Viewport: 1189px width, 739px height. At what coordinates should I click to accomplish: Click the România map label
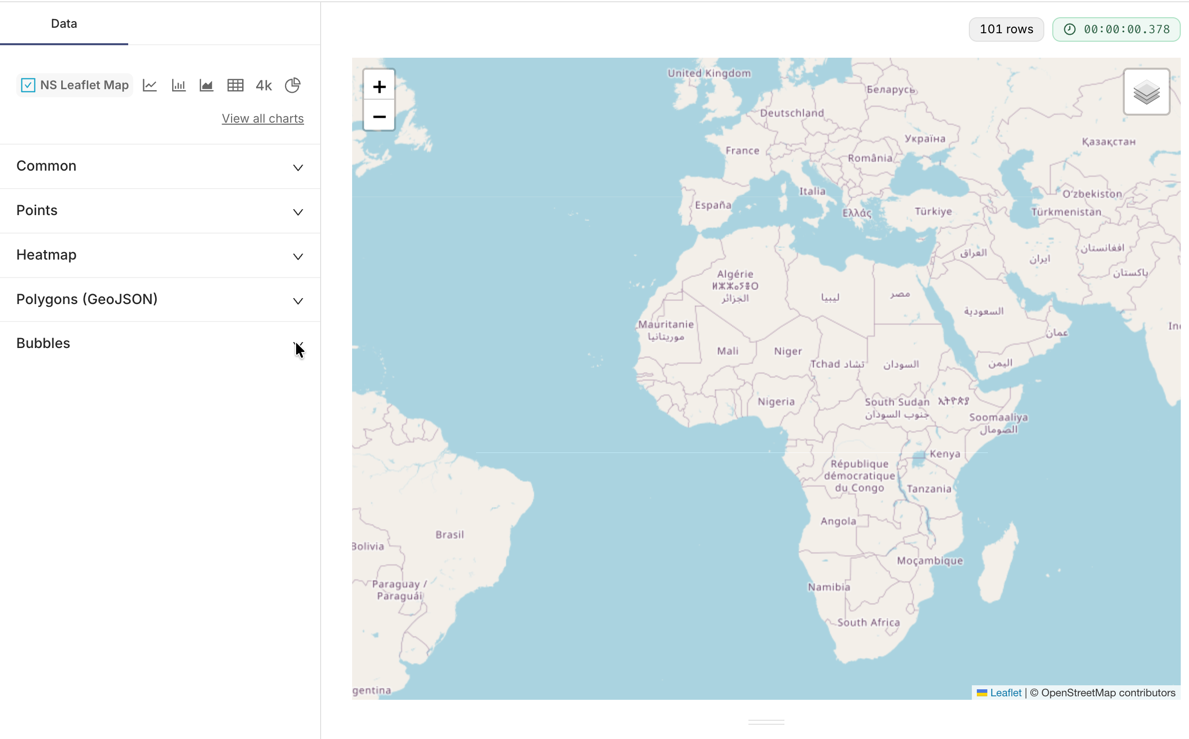click(870, 158)
